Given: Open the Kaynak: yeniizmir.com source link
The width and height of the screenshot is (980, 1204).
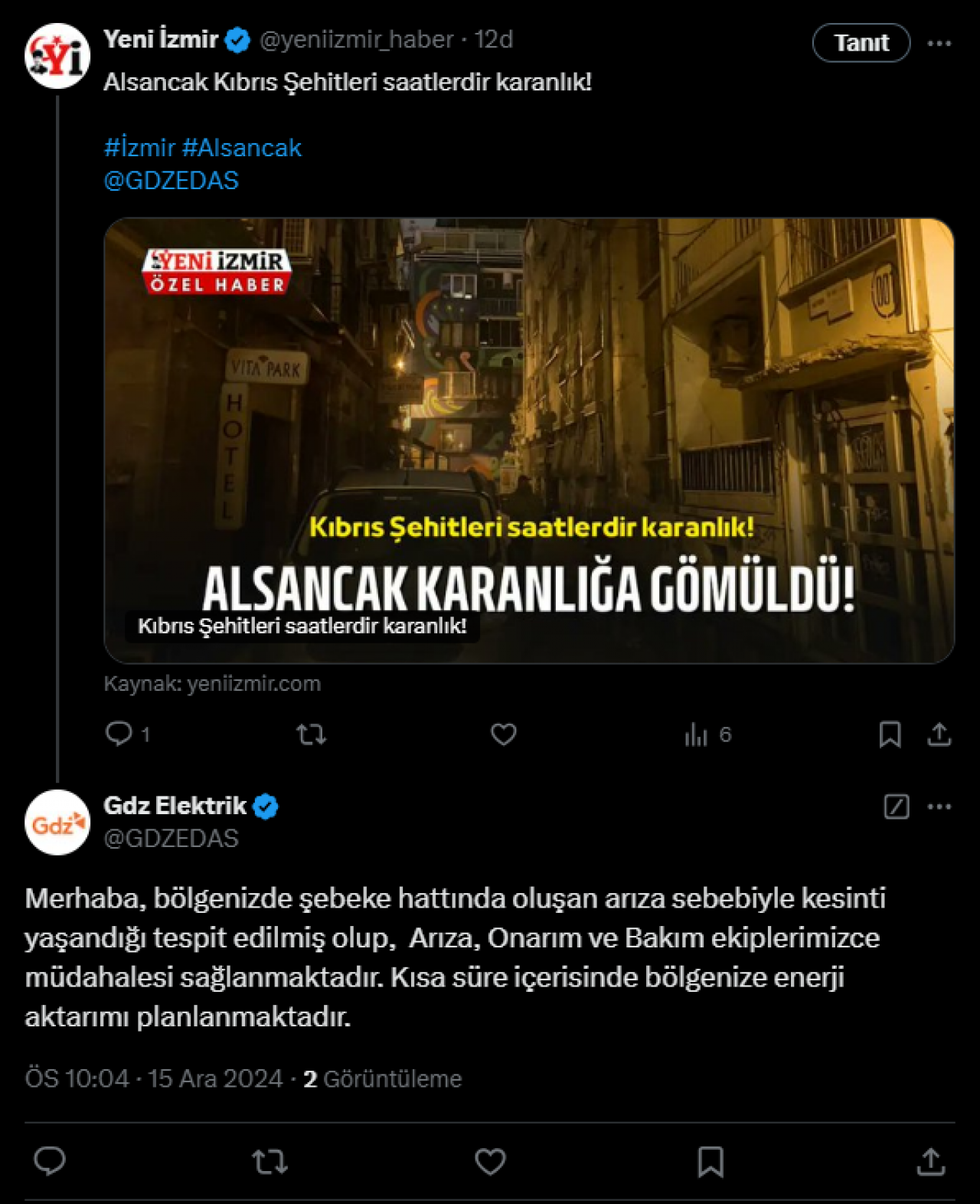Looking at the screenshot, I should pyautogui.click(x=212, y=684).
